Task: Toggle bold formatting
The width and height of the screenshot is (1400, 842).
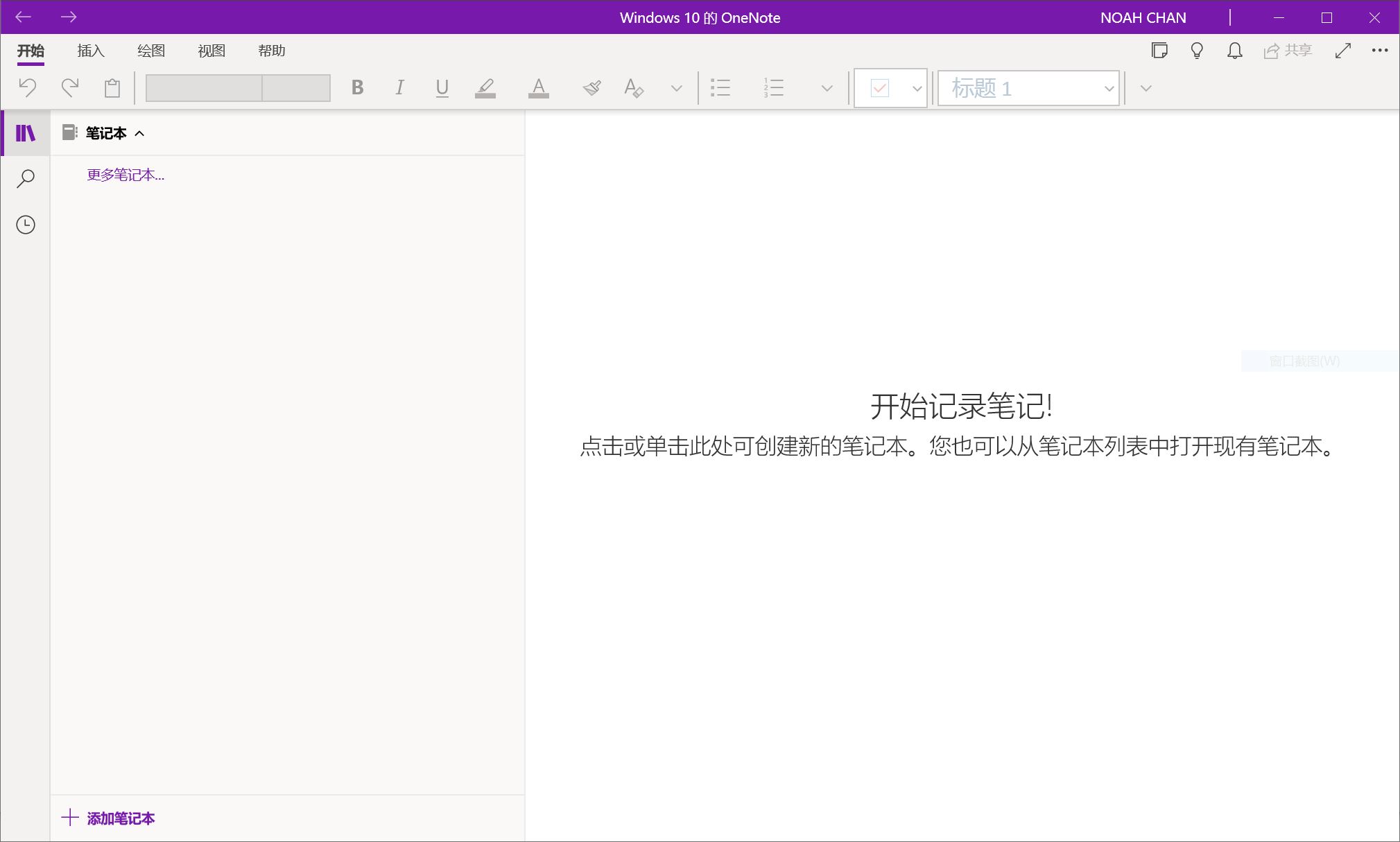Action: (357, 87)
